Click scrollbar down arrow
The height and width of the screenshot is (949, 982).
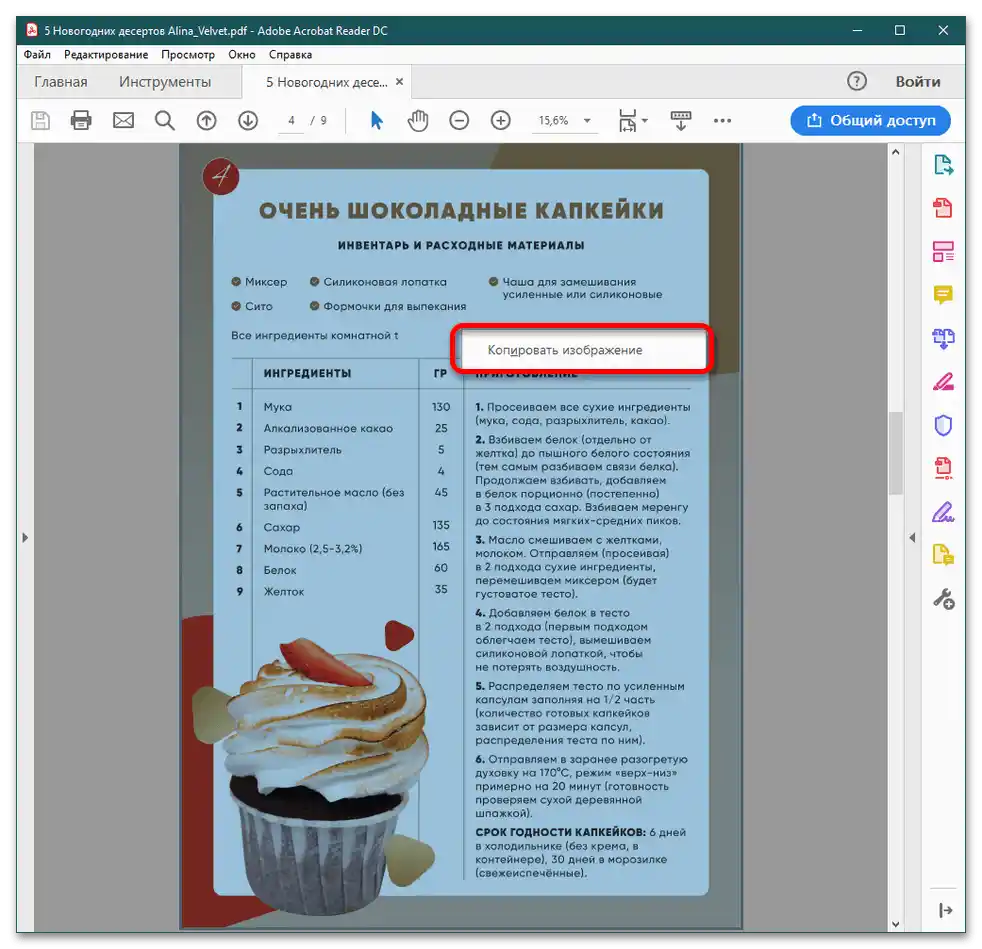coord(896,924)
